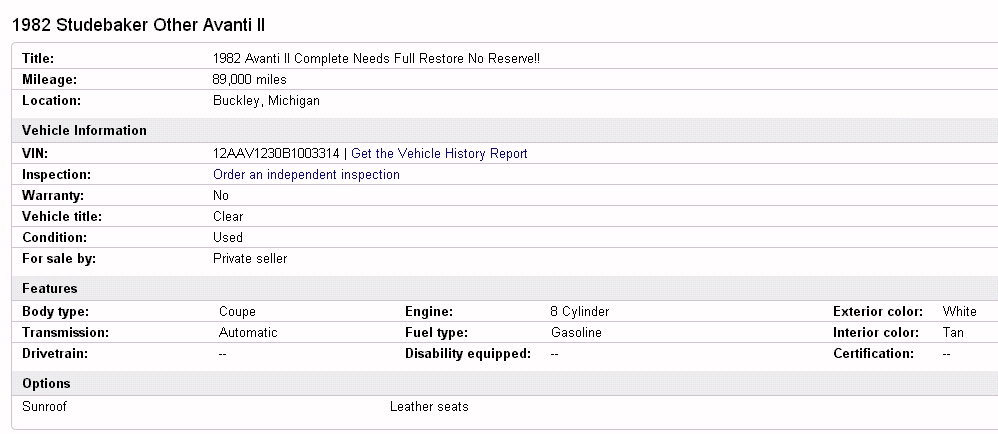Click the Exterior color White value
The height and width of the screenshot is (434, 998).
click(x=959, y=312)
